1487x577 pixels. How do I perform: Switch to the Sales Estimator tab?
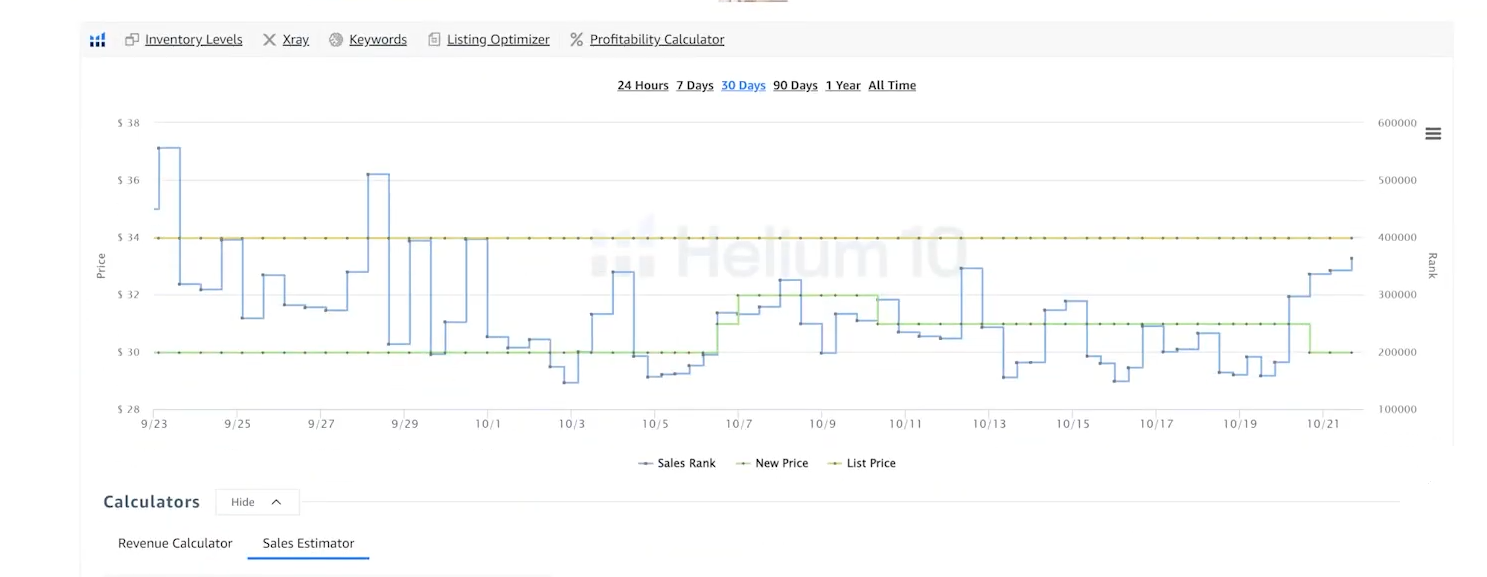pos(308,544)
